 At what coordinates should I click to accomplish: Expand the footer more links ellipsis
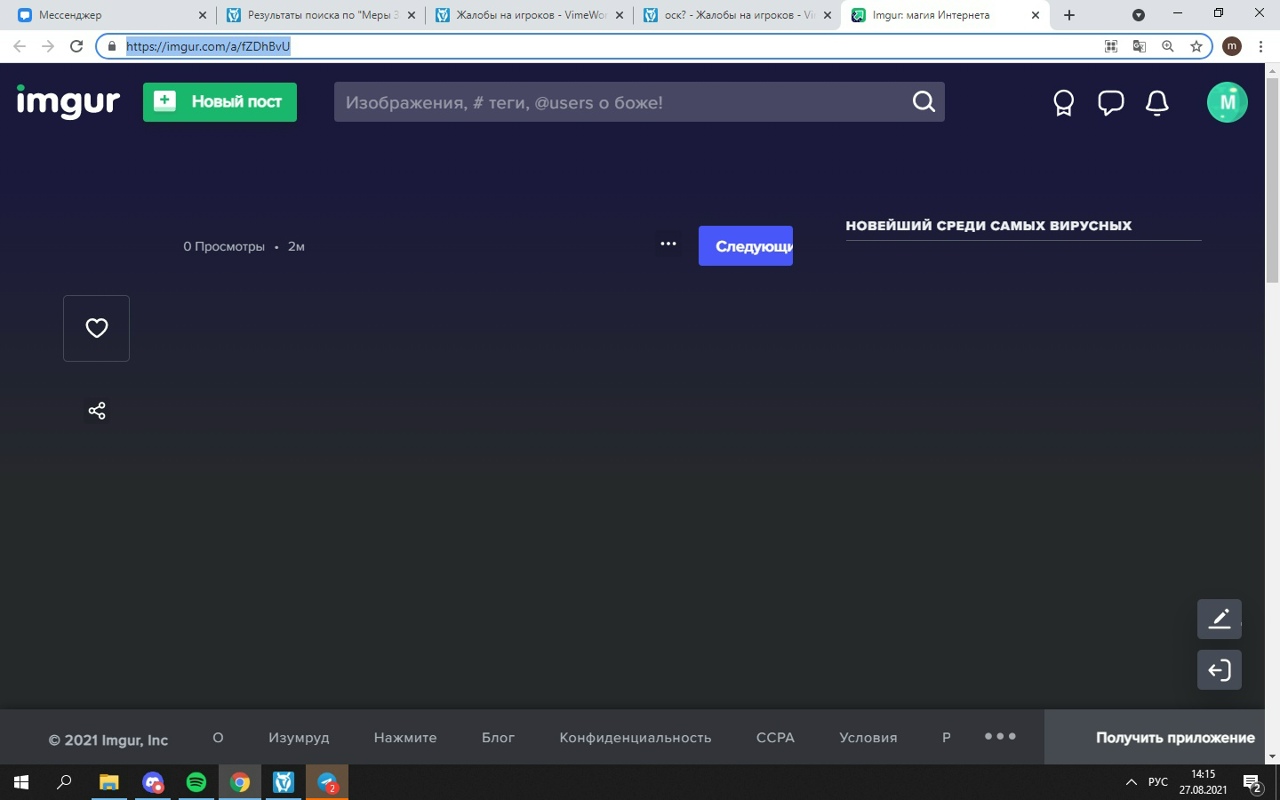pos(1000,737)
